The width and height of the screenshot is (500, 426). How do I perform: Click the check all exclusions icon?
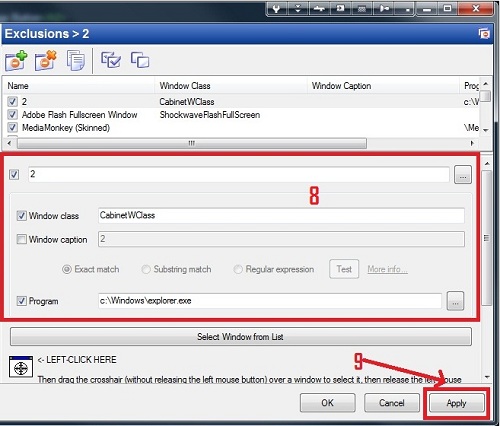coord(111,60)
